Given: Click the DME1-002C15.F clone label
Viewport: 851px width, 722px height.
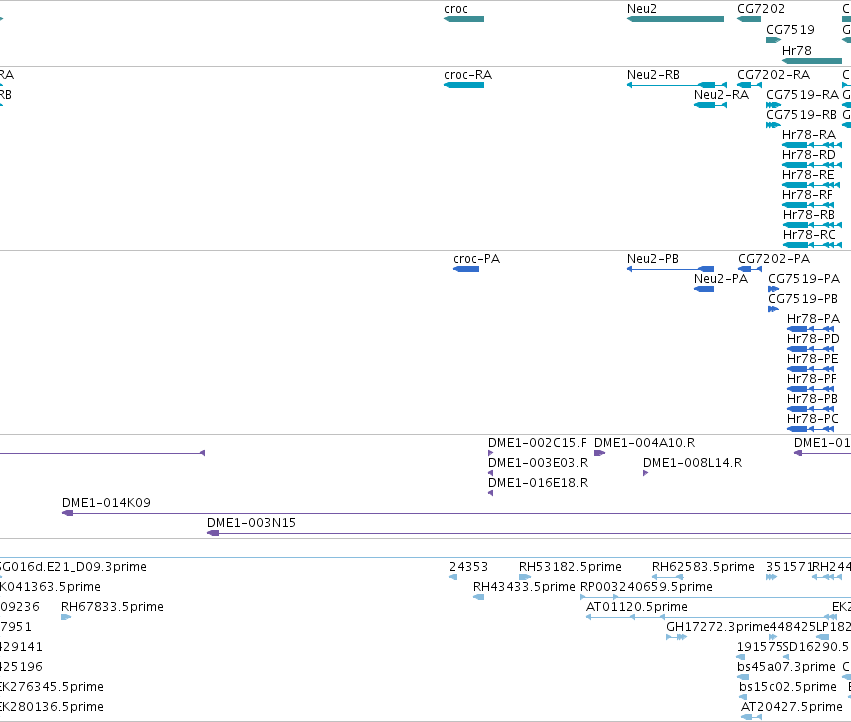Looking at the screenshot, I should pos(537,442).
